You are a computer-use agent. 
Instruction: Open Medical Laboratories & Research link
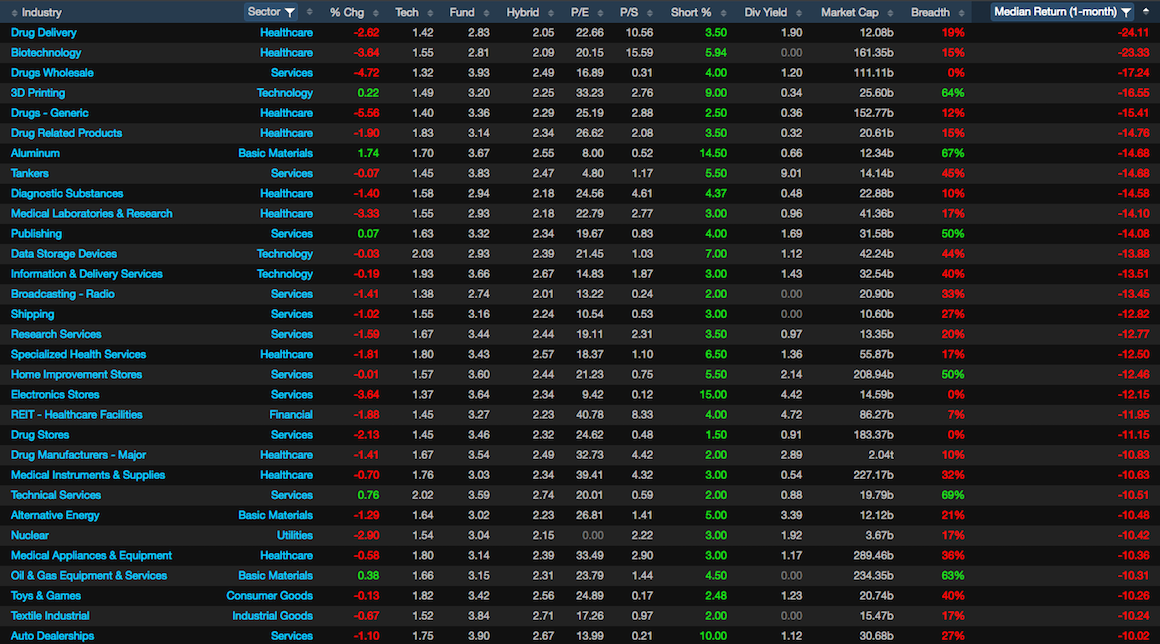[x=92, y=214]
